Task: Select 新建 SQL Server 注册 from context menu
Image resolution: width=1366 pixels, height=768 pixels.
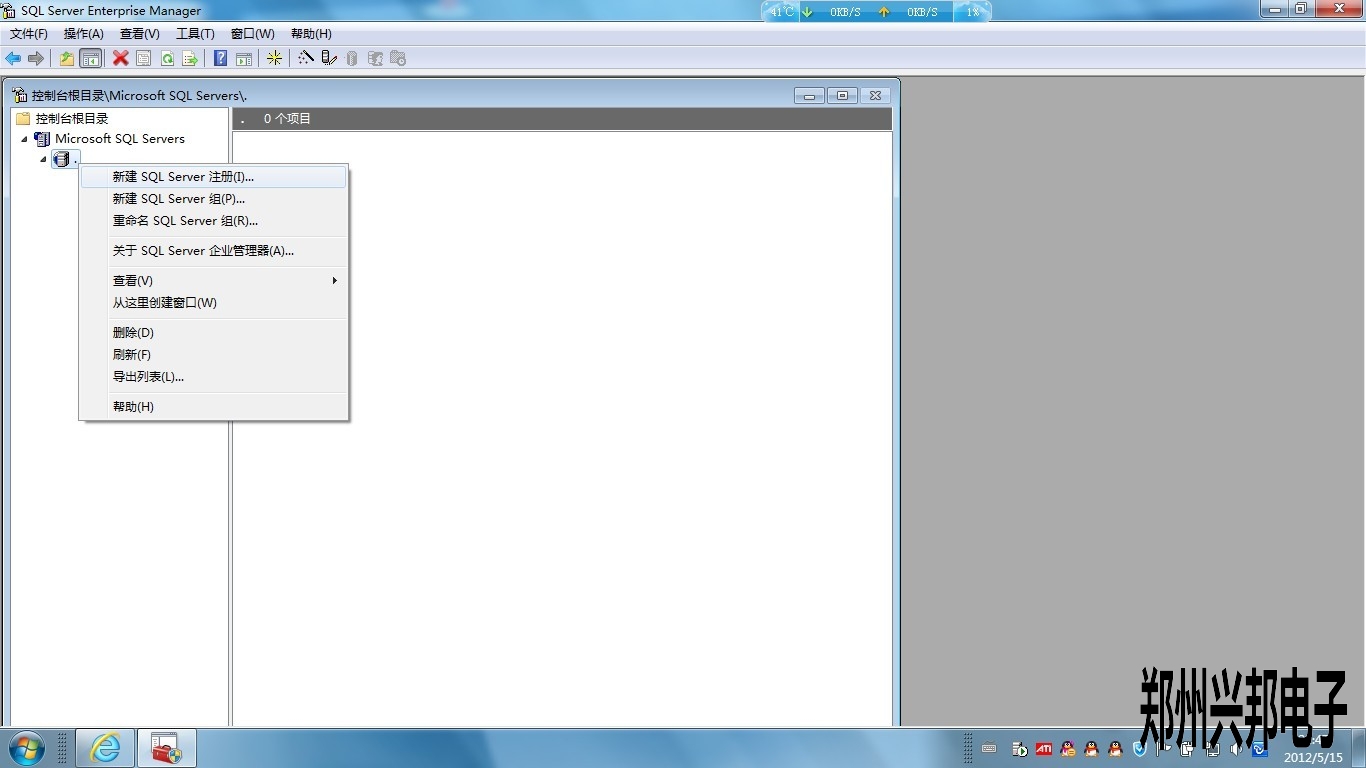Action: 183,177
